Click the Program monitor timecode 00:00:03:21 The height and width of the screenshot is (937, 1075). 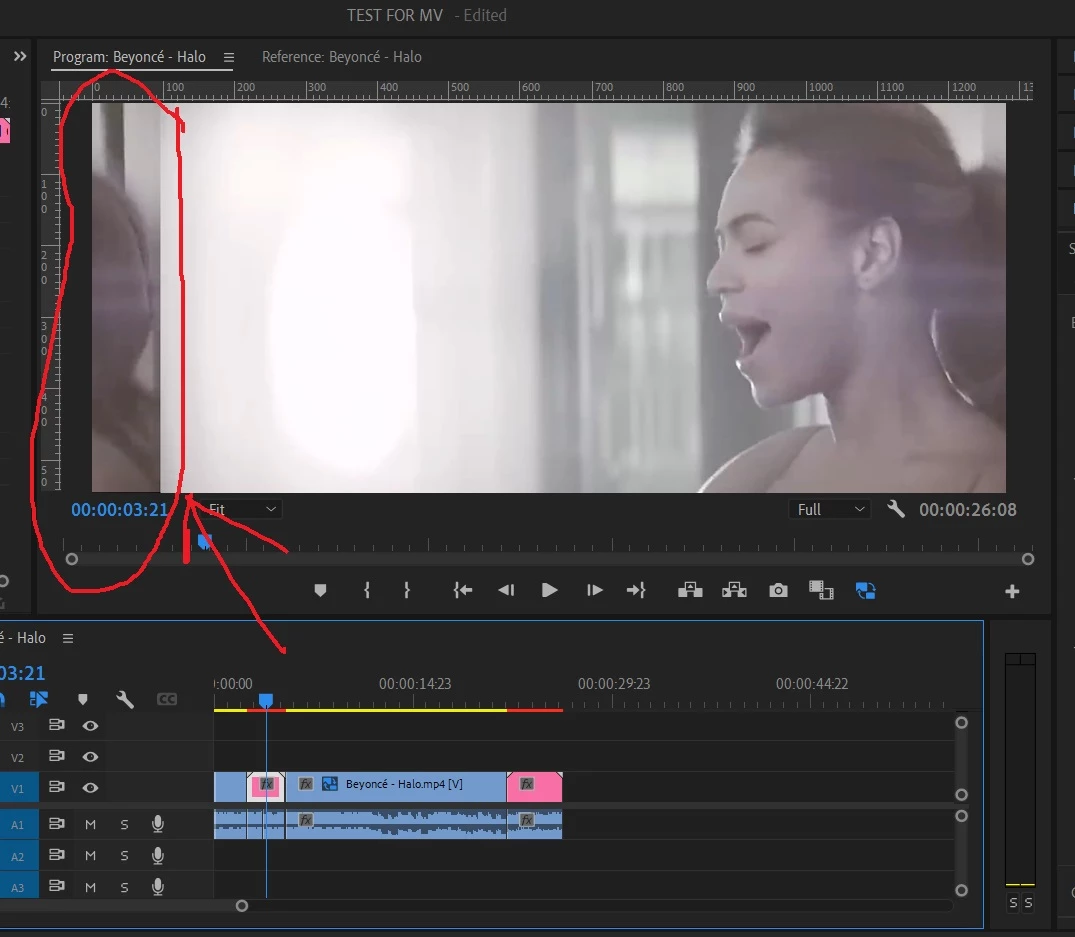tap(119, 509)
